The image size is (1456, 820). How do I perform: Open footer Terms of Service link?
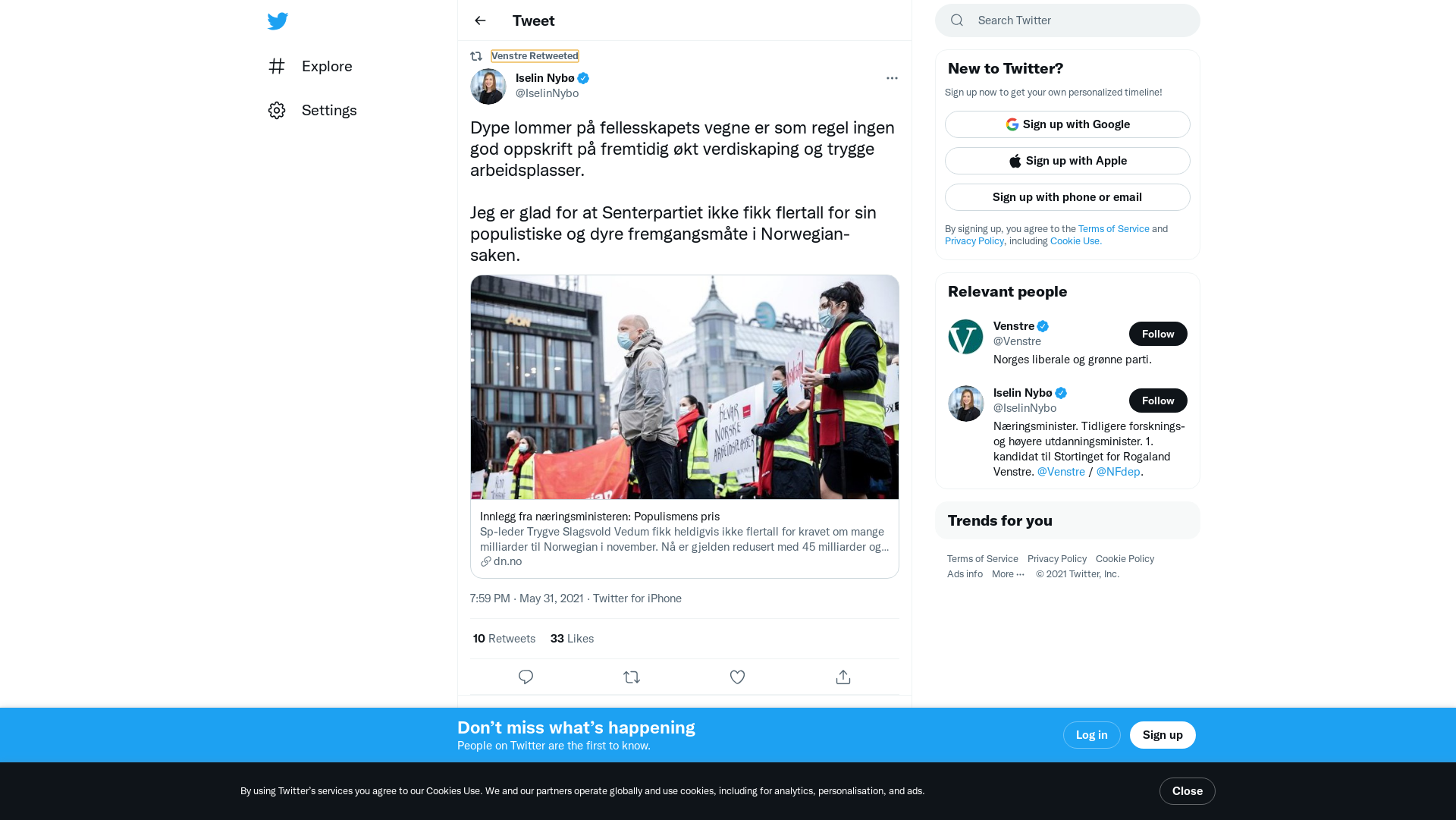coord(982,559)
